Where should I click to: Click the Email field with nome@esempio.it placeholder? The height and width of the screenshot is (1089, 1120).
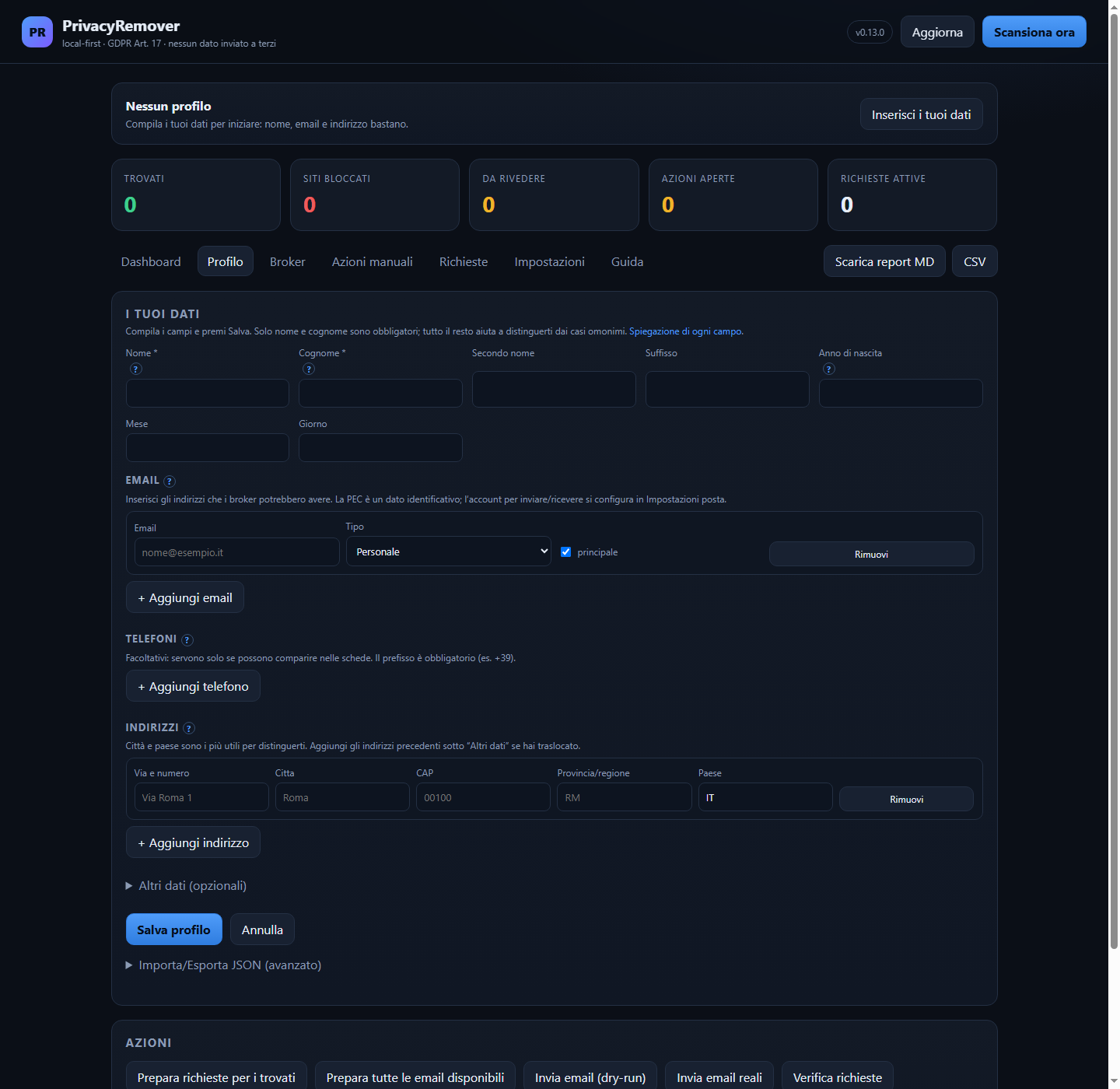pos(237,552)
